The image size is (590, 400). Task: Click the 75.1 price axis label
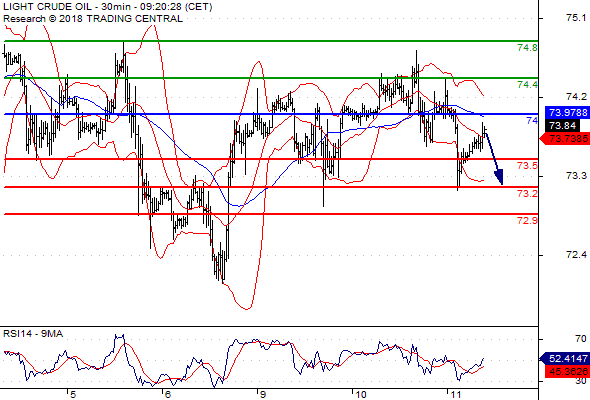click(x=576, y=18)
